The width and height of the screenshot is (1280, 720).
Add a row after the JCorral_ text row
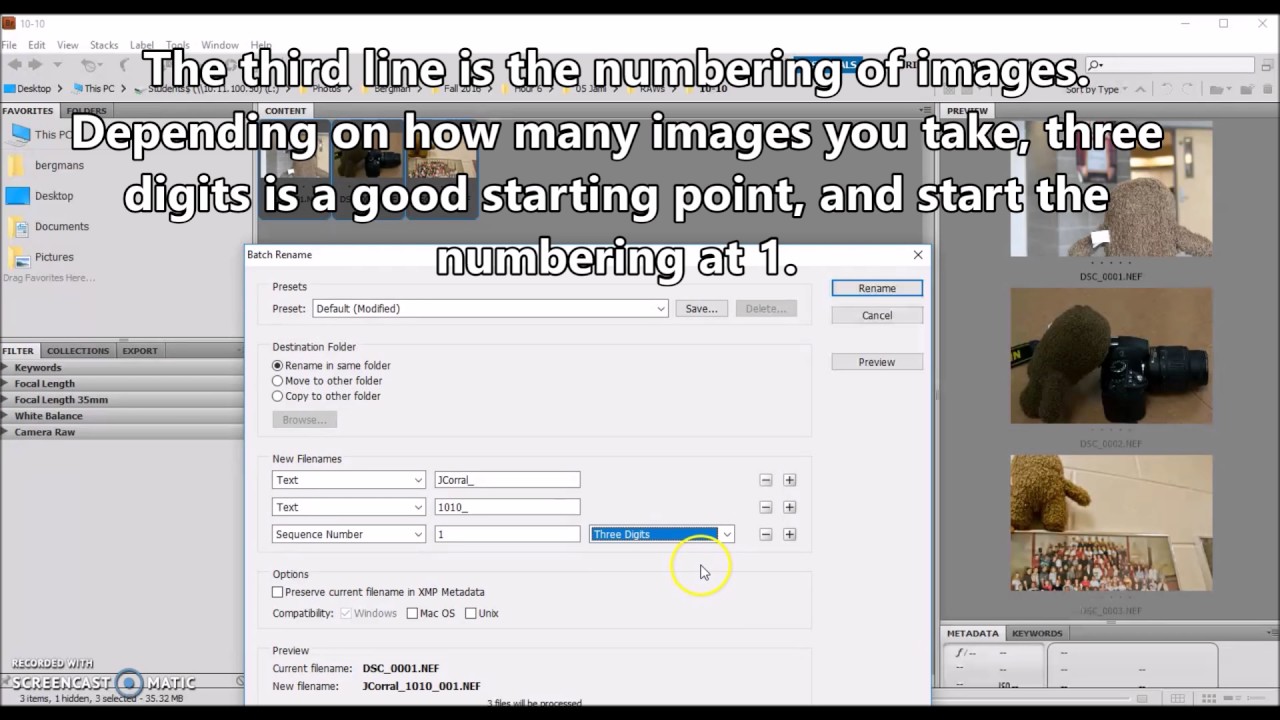click(x=789, y=480)
